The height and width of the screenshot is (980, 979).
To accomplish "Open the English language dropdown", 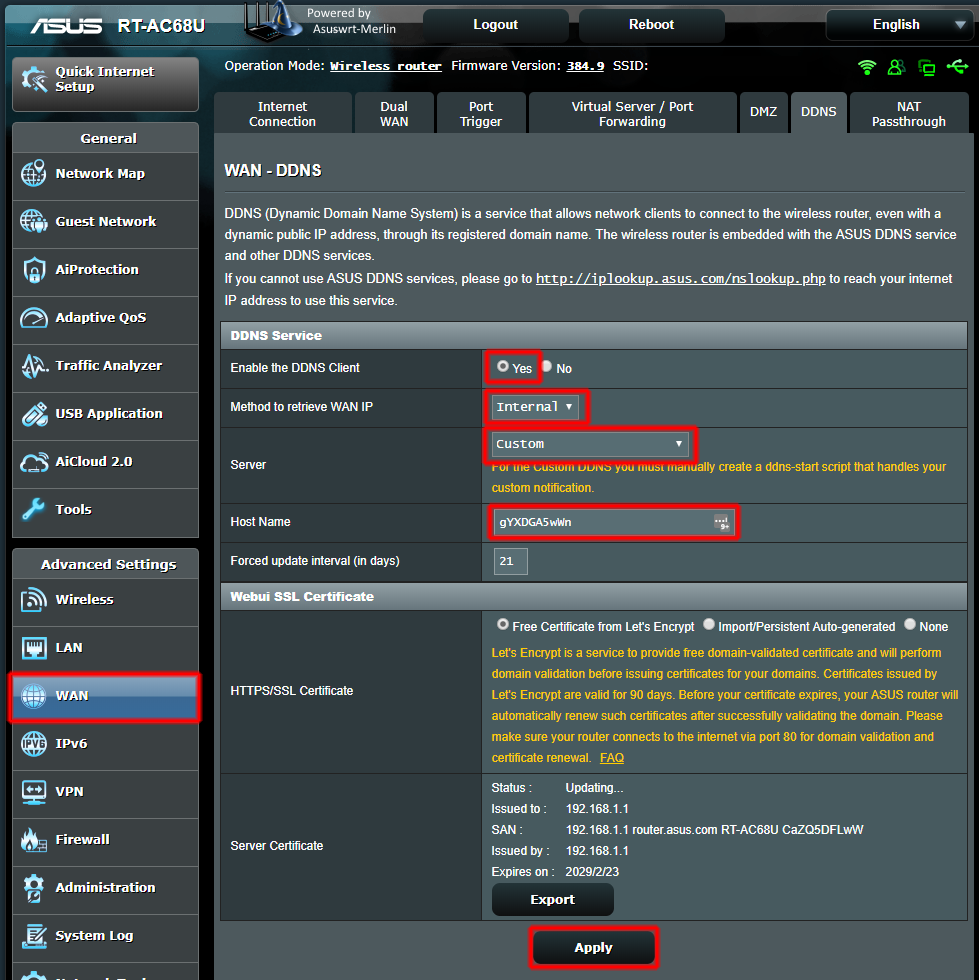I will click(896, 25).
